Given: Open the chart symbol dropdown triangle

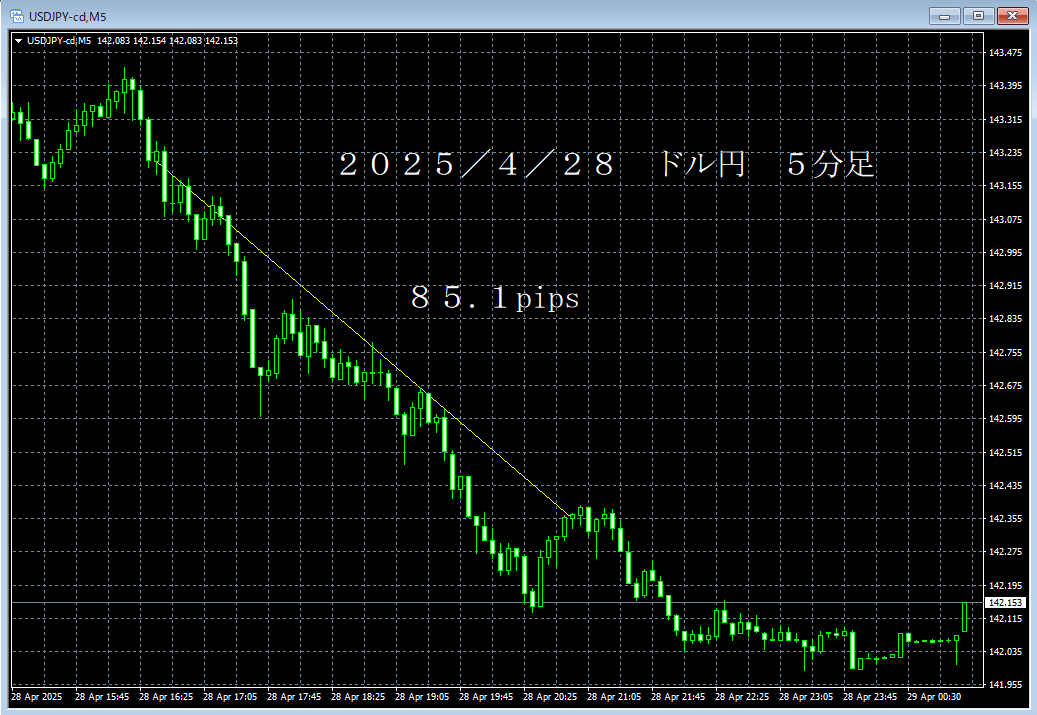Looking at the screenshot, I should [x=19, y=41].
